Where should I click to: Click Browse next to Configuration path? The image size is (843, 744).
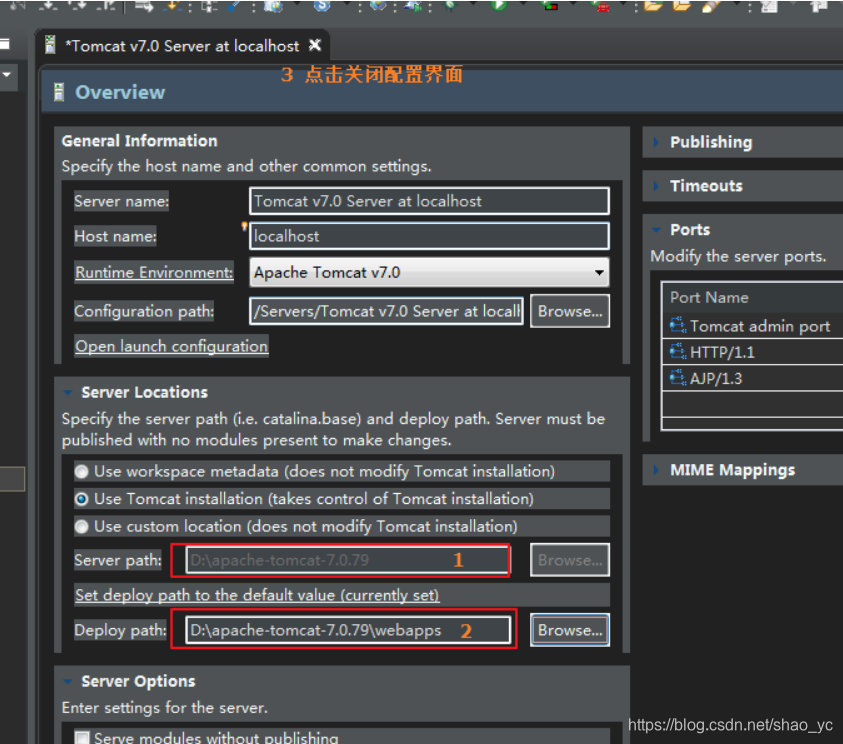(x=570, y=311)
